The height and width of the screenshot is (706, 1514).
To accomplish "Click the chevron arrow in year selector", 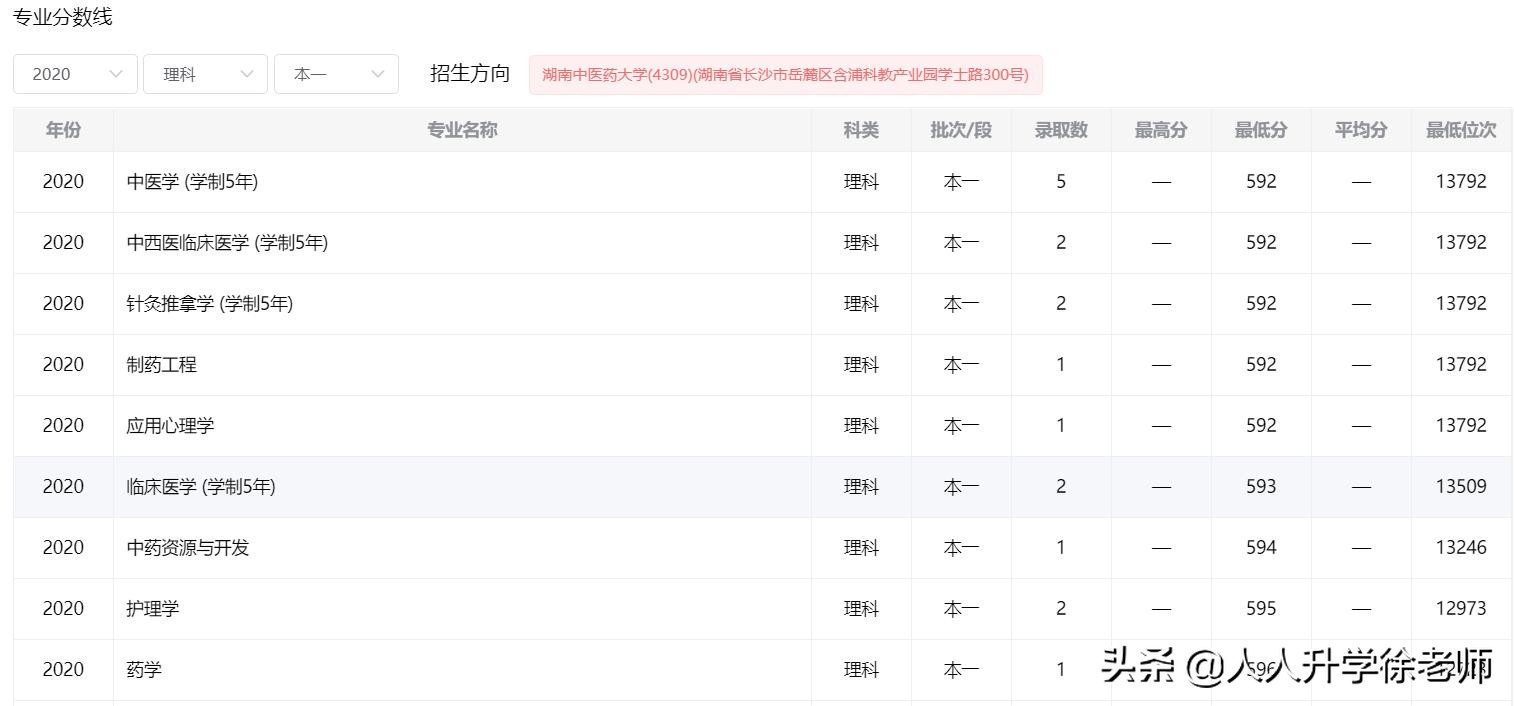I will (x=116, y=74).
